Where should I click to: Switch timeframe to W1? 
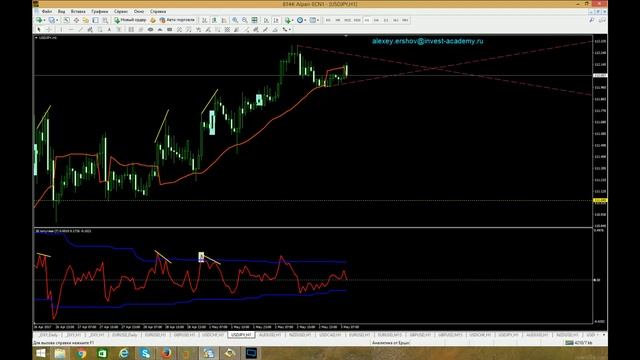tap(395, 20)
